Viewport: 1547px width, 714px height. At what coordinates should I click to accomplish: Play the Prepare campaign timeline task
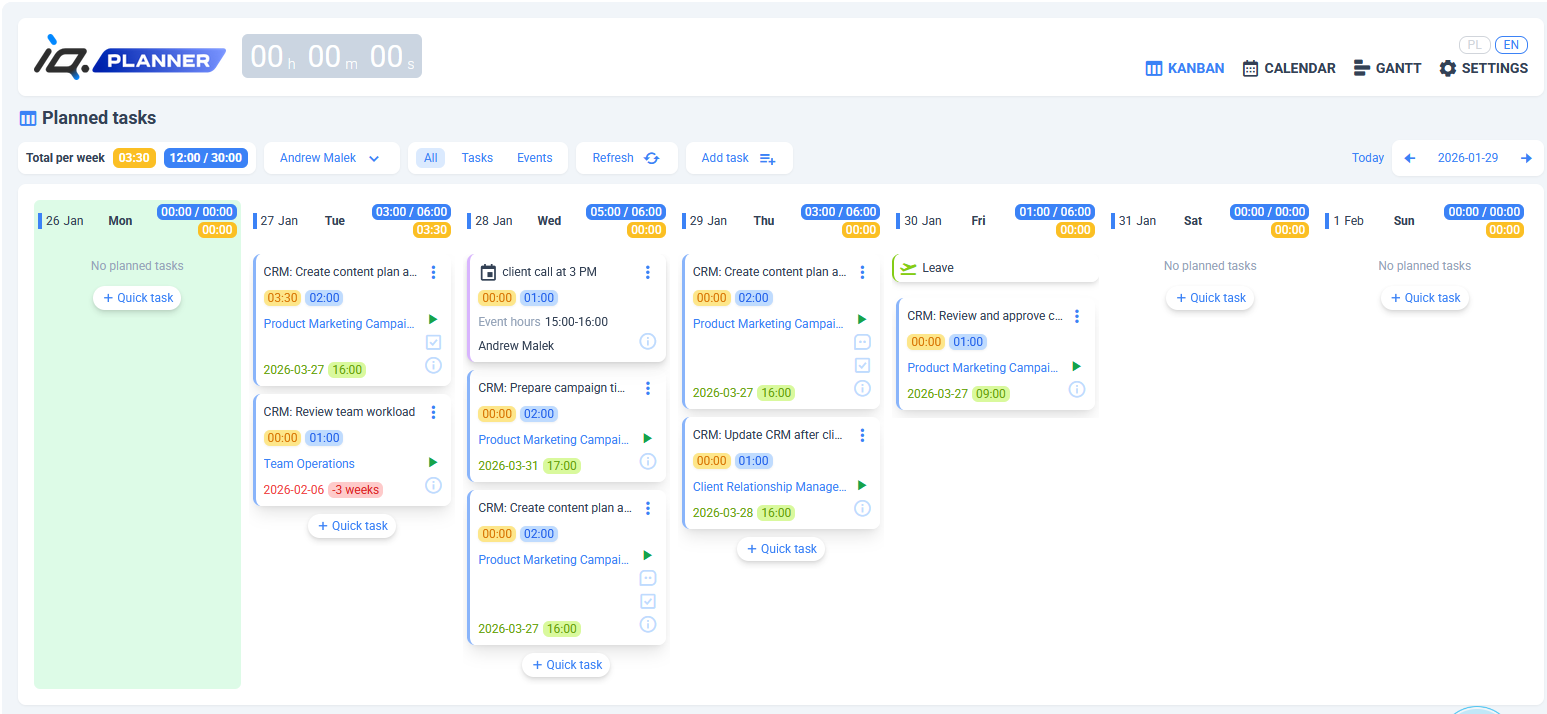point(647,439)
